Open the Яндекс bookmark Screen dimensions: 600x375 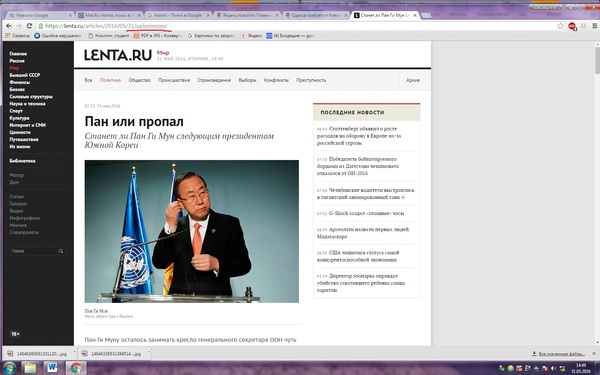(251, 36)
